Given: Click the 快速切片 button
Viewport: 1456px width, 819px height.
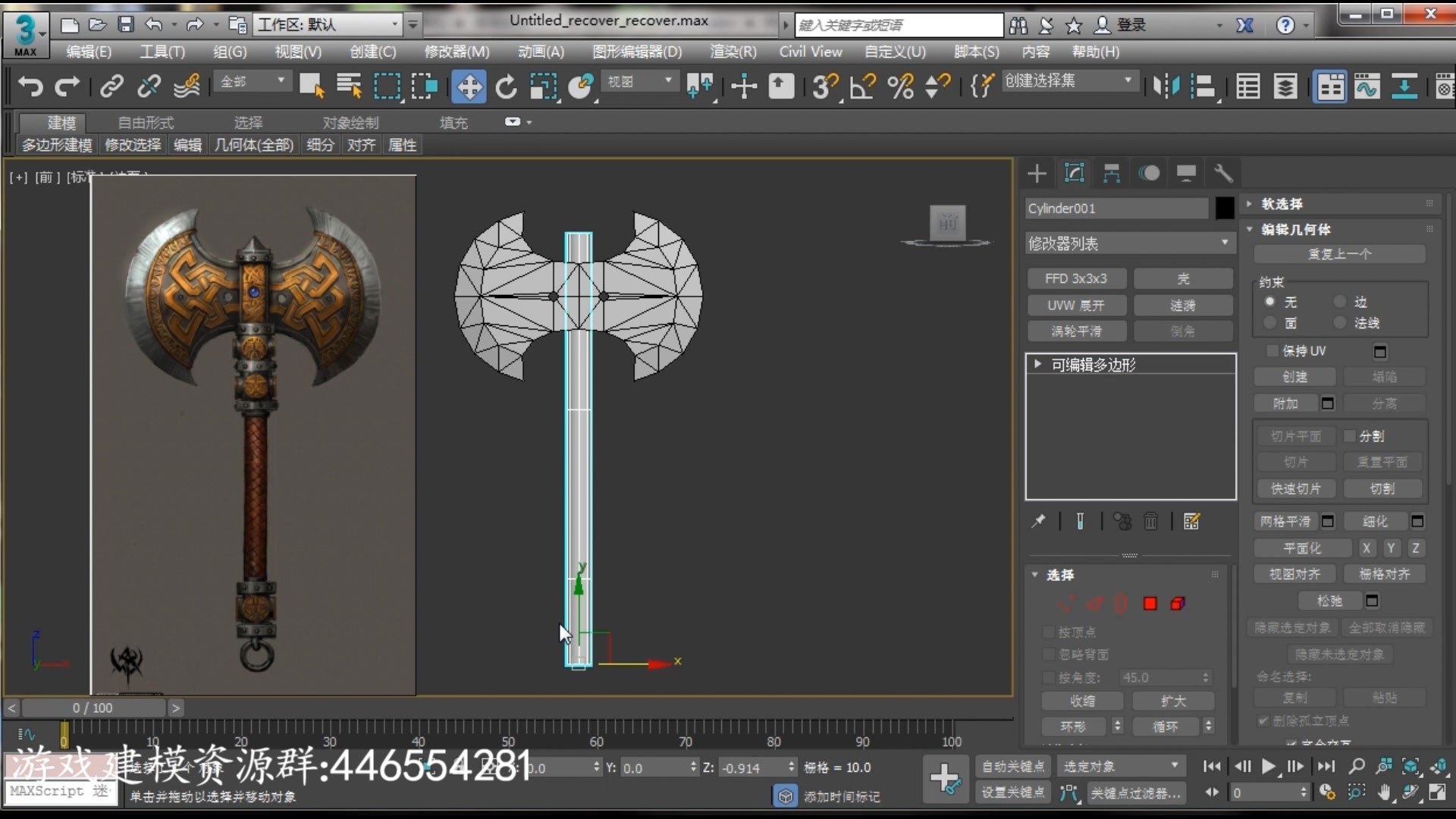Looking at the screenshot, I should [1295, 488].
